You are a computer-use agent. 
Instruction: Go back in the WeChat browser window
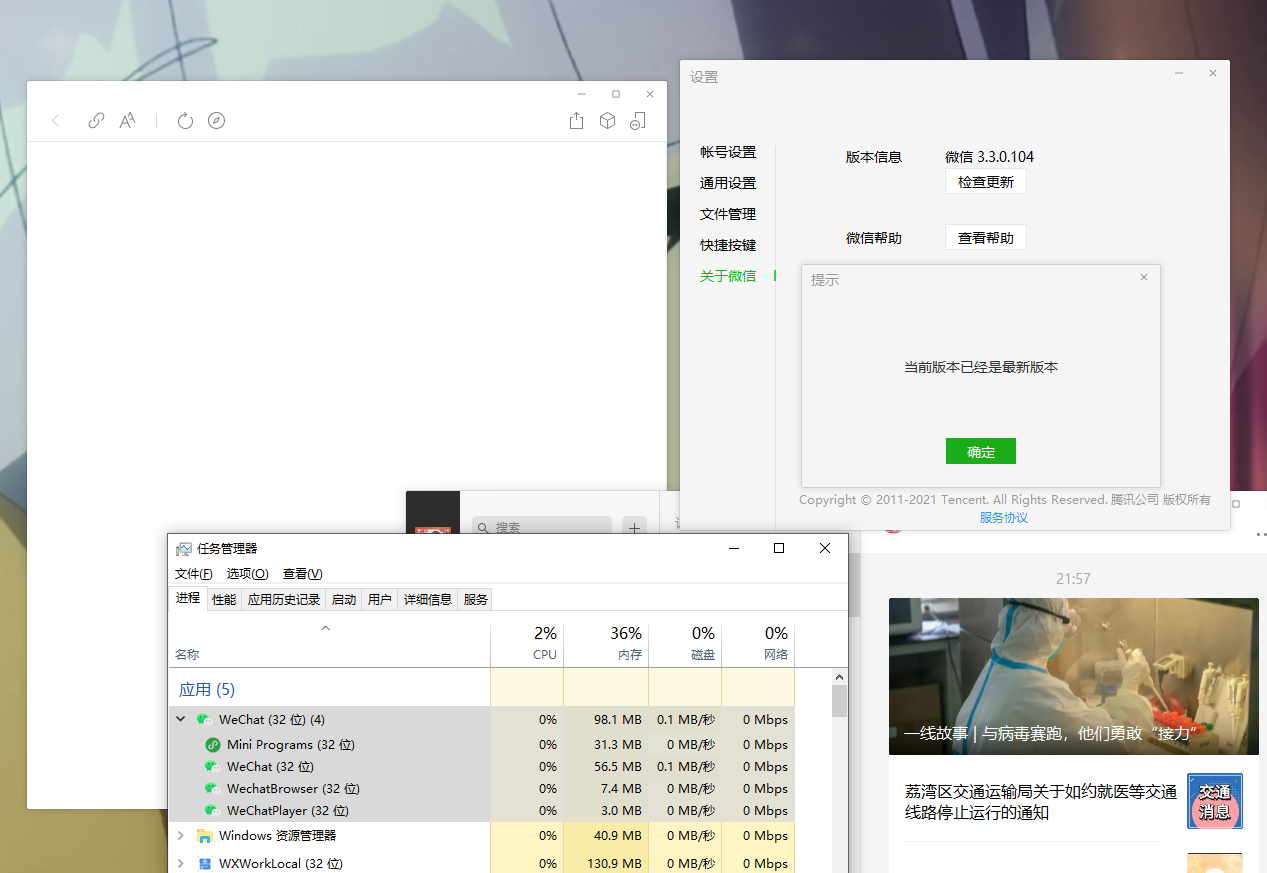56,121
